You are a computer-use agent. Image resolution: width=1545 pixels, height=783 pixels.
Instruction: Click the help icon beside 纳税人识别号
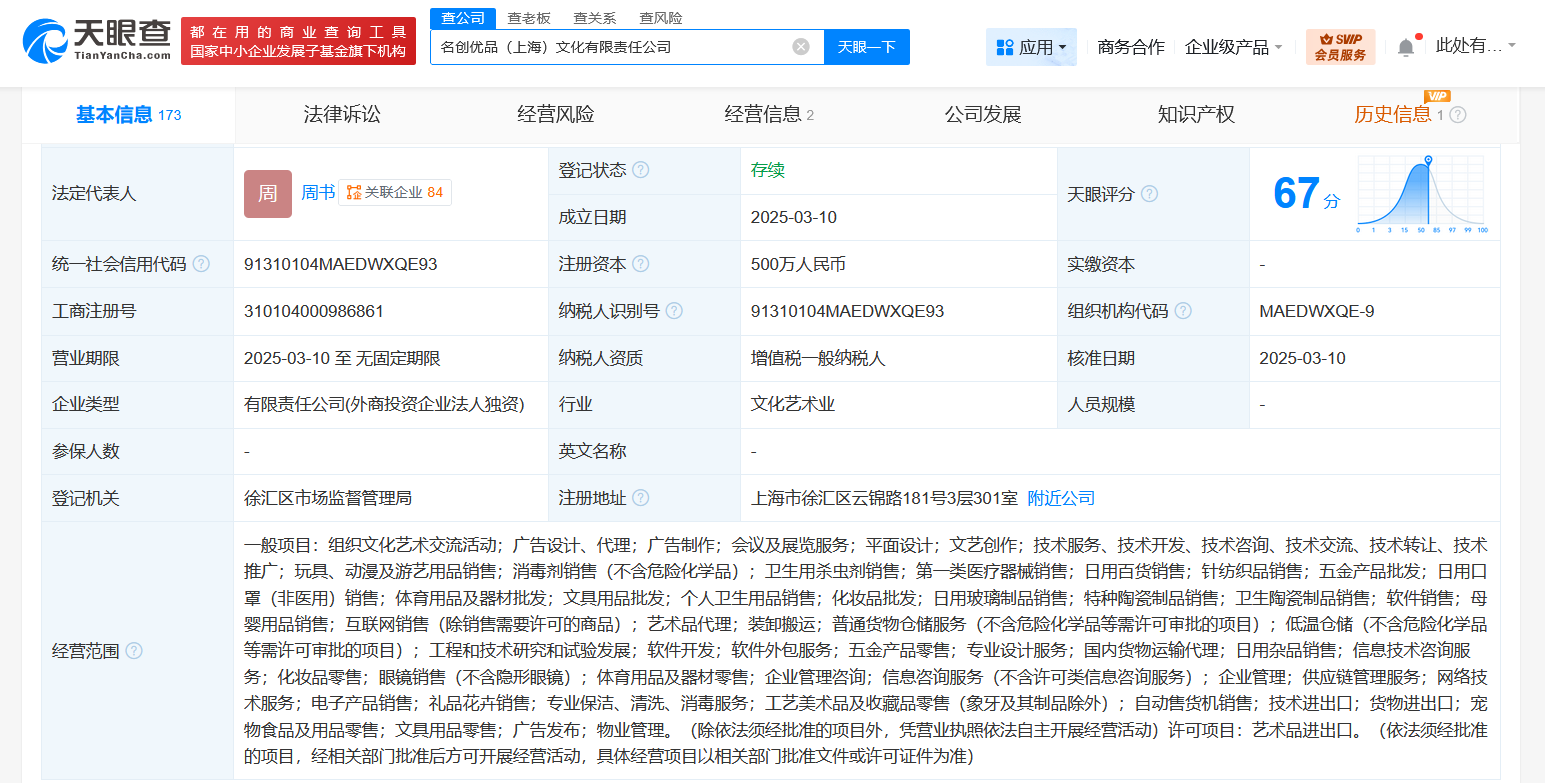click(674, 311)
